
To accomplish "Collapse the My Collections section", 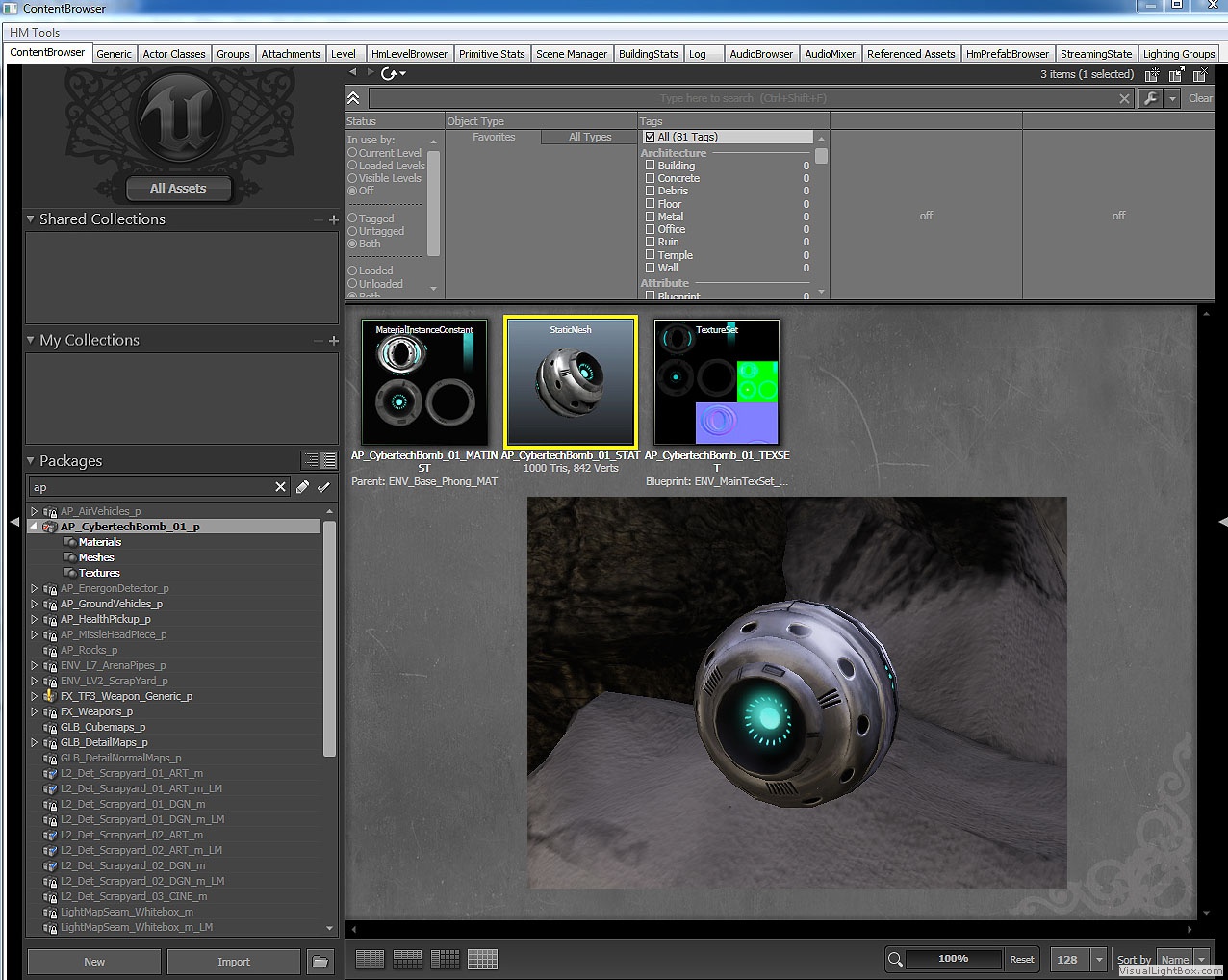I will pos(31,340).
